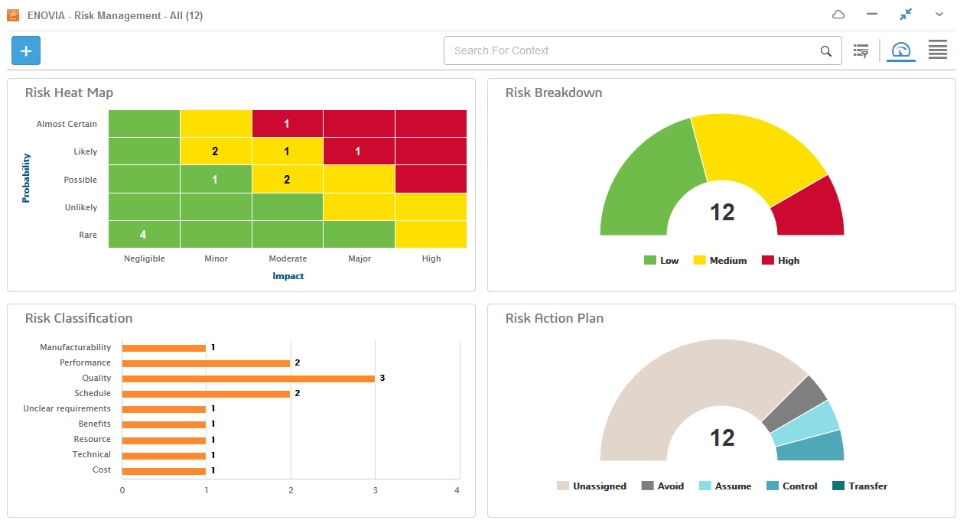Switch to list lines view

point(937,50)
